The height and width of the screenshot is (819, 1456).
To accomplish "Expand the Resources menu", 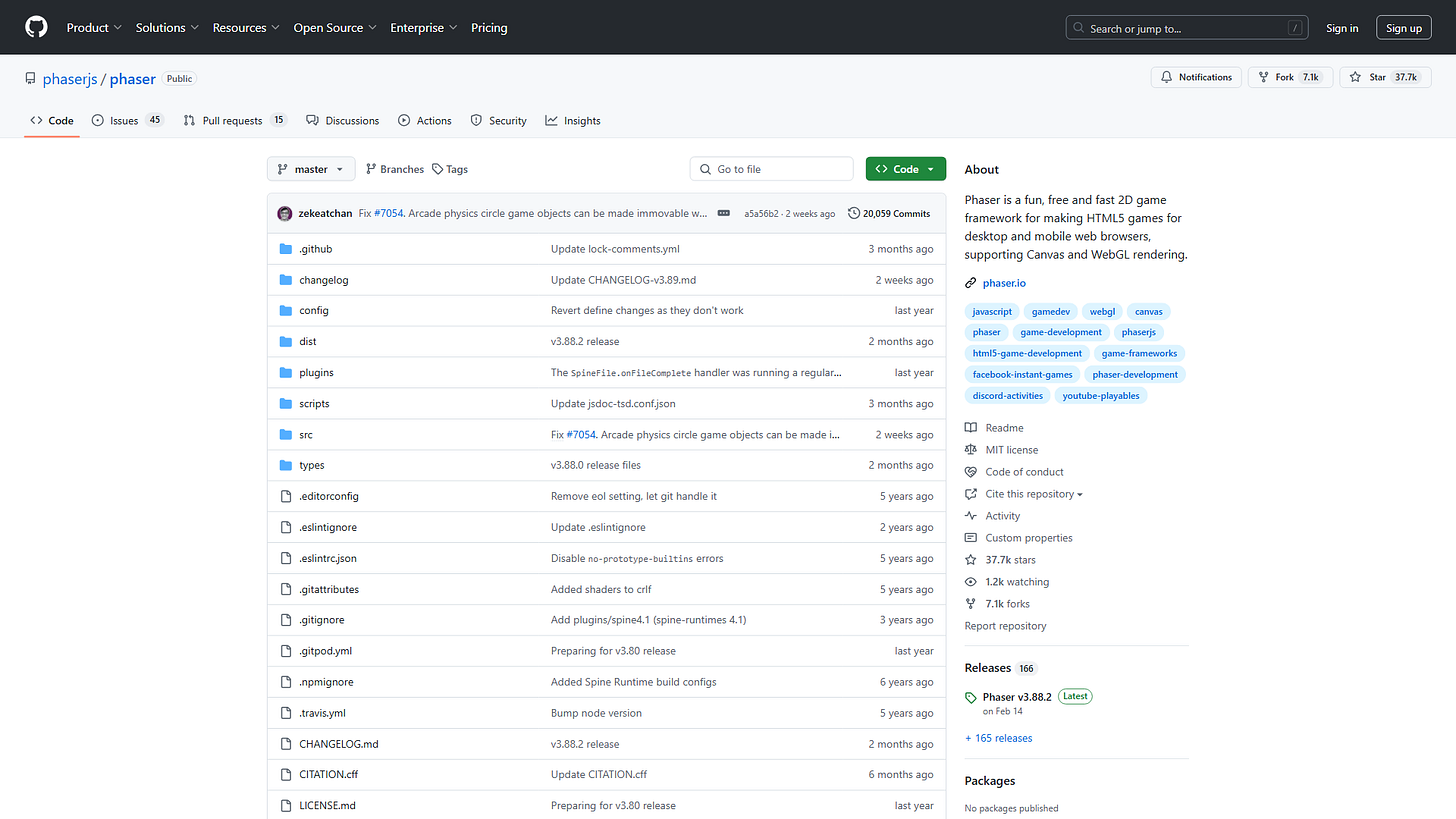I will click(x=246, y=28).
